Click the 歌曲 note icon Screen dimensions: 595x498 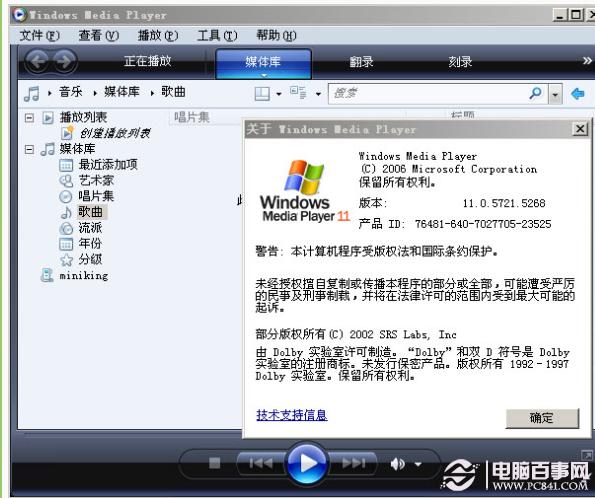[66, 213]
